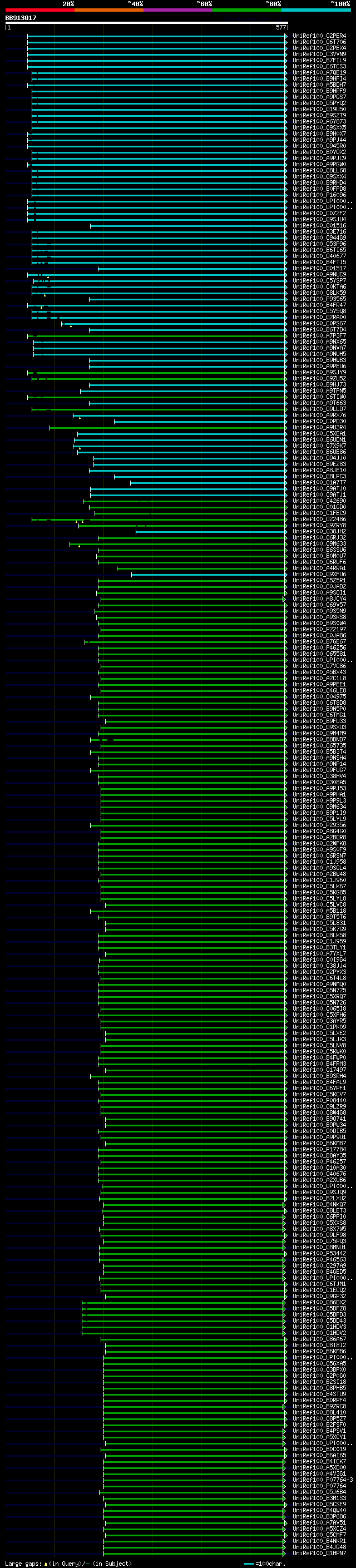This screenshot has width=356, height=1568.
Task: Select label UniRef100_Q5J6B4
Action: pyautogui.click(x=319, y=1491)
